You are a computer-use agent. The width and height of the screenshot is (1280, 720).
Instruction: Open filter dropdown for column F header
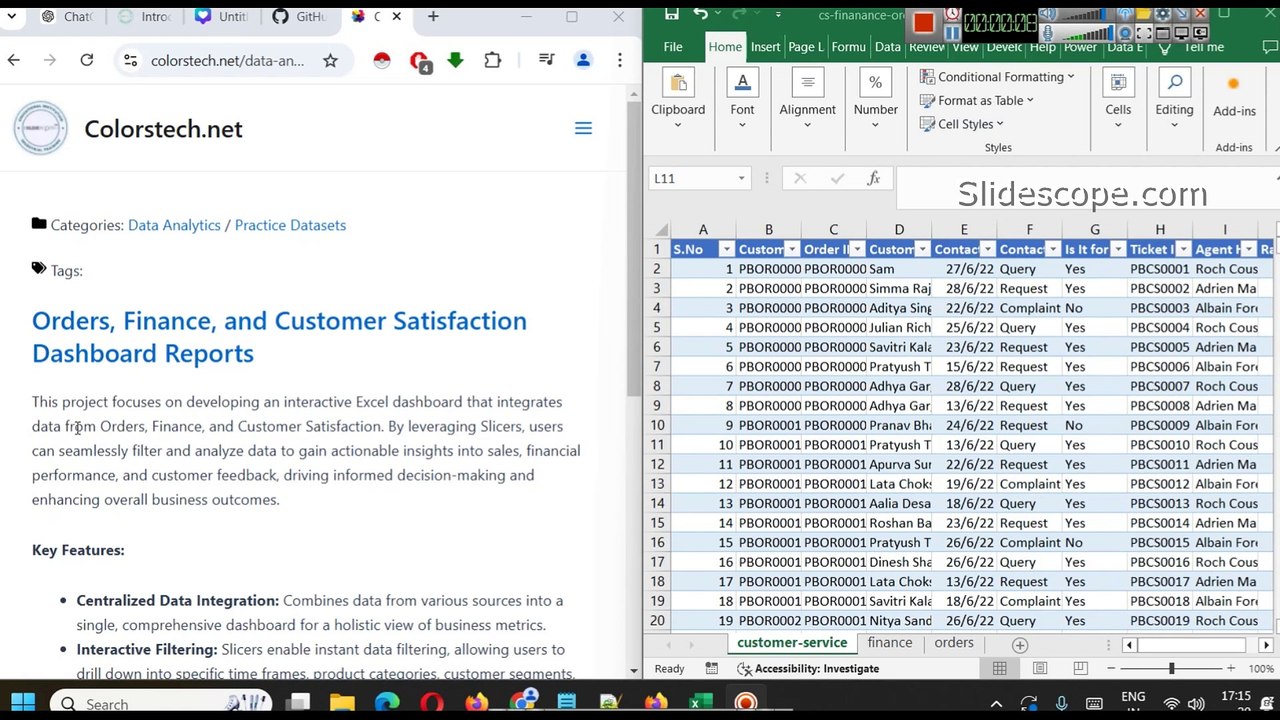point(1053,249)
